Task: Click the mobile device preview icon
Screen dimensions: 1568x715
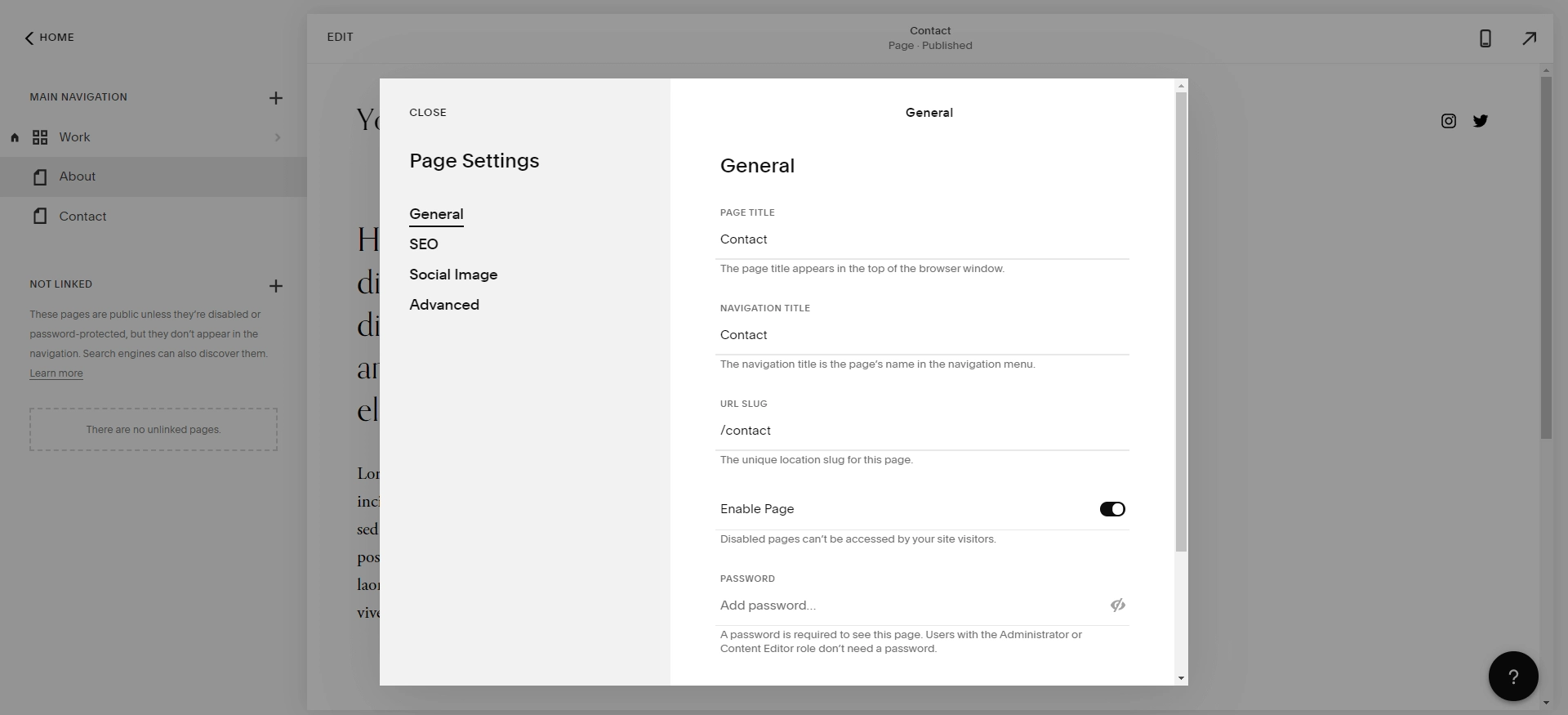Action: coord(1486,38)
